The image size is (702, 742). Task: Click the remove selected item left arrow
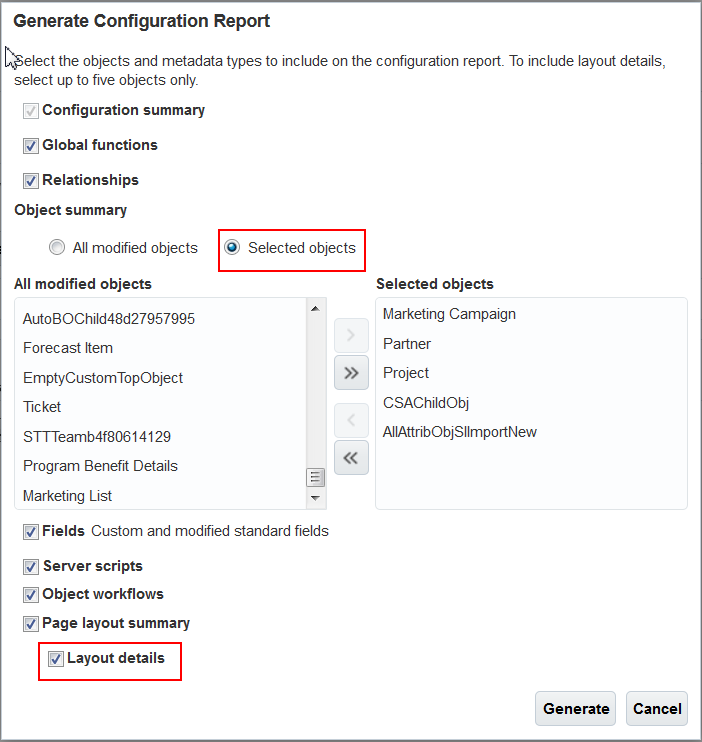click(351, 420)
